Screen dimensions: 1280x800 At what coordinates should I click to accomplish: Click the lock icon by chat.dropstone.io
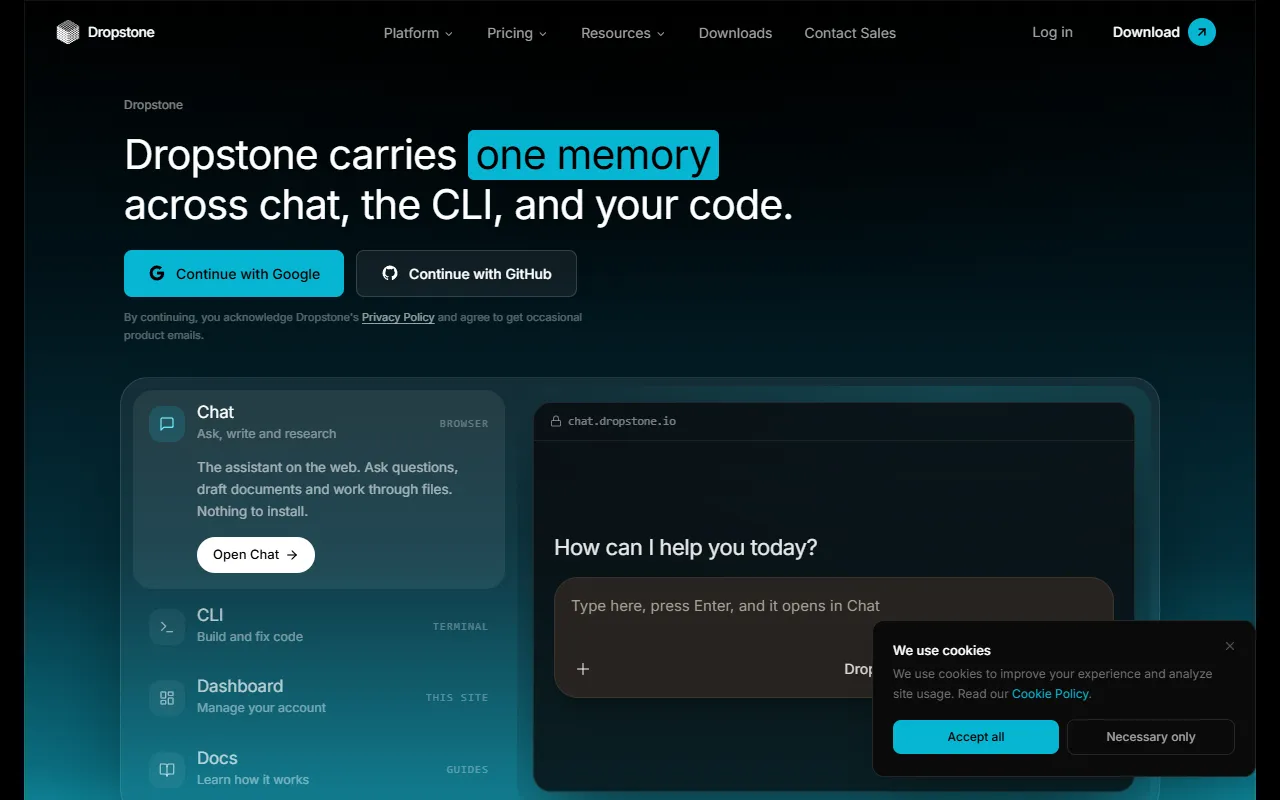coord(556,421)
